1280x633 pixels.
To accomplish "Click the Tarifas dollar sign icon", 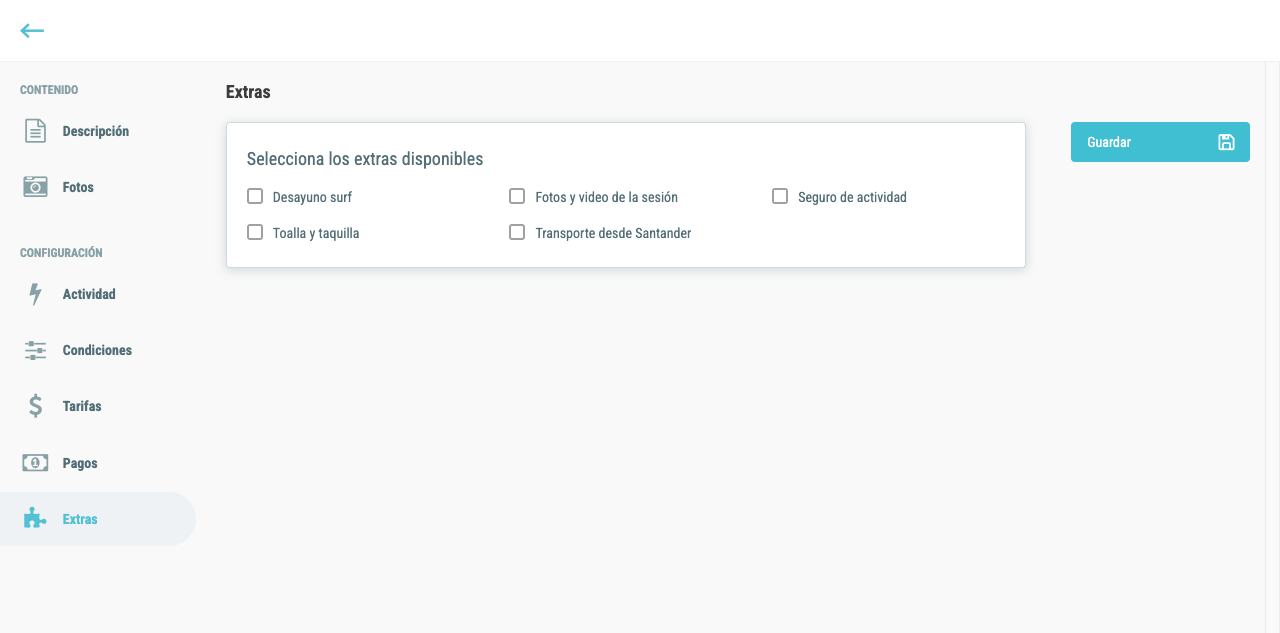I will (x=35, y=406).
